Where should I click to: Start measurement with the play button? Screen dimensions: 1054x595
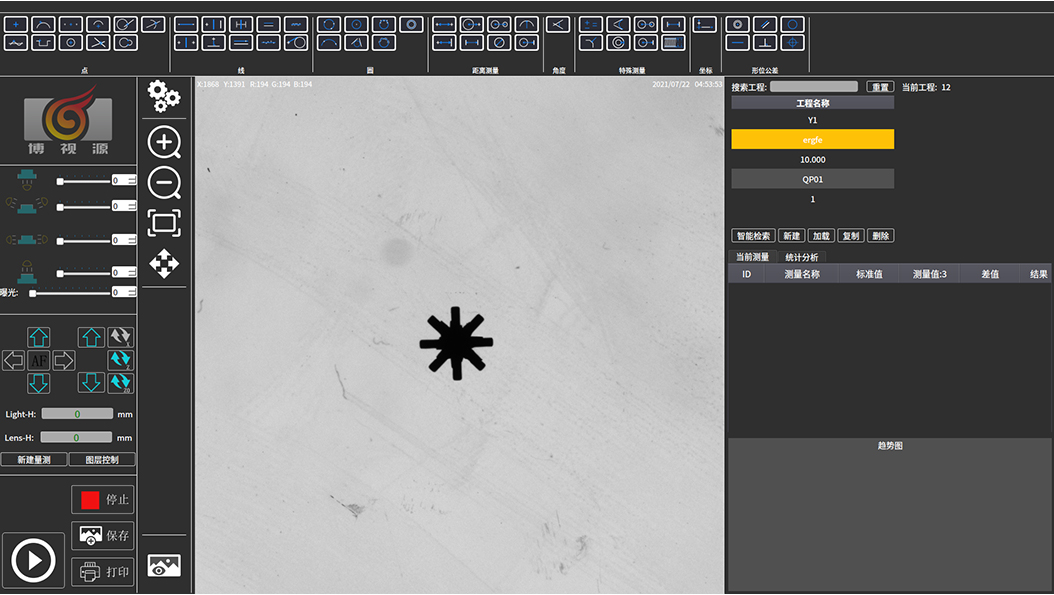pos(33,560)
